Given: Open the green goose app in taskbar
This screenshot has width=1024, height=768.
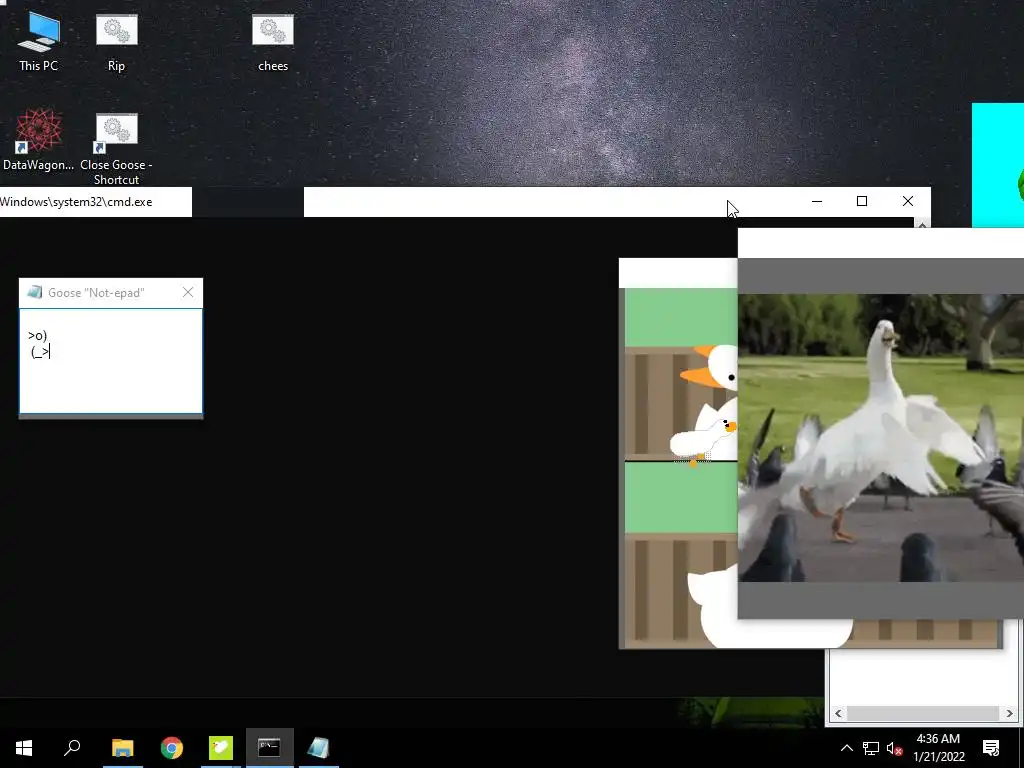Looking at the screenshot, I should (221, 748).
